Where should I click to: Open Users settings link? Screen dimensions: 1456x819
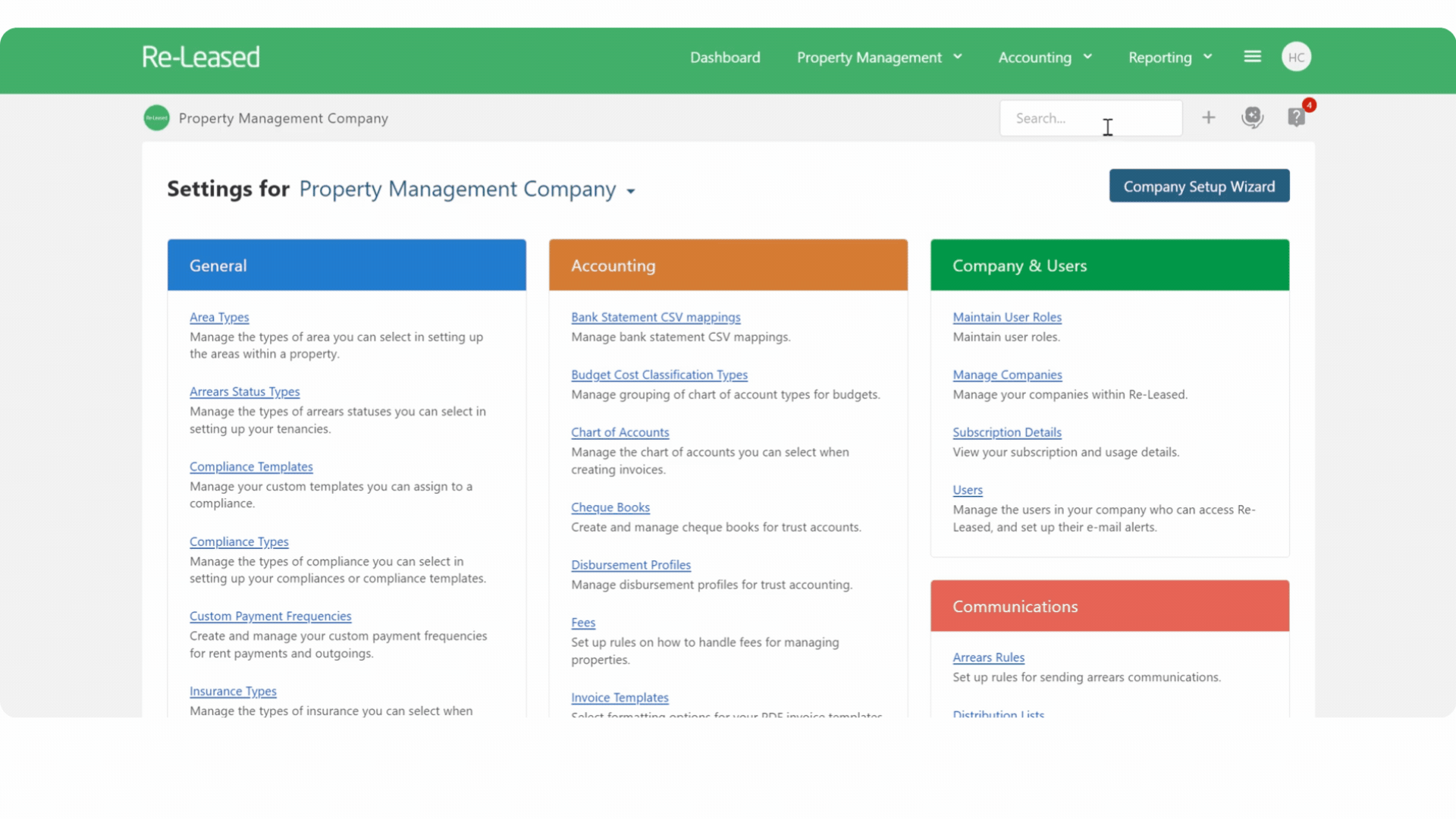(968, 490)
